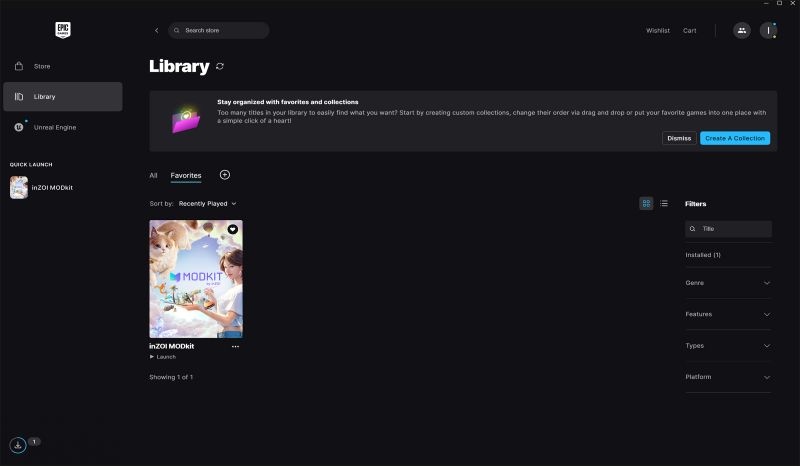Refresh the Library with the sync icon

220,66
